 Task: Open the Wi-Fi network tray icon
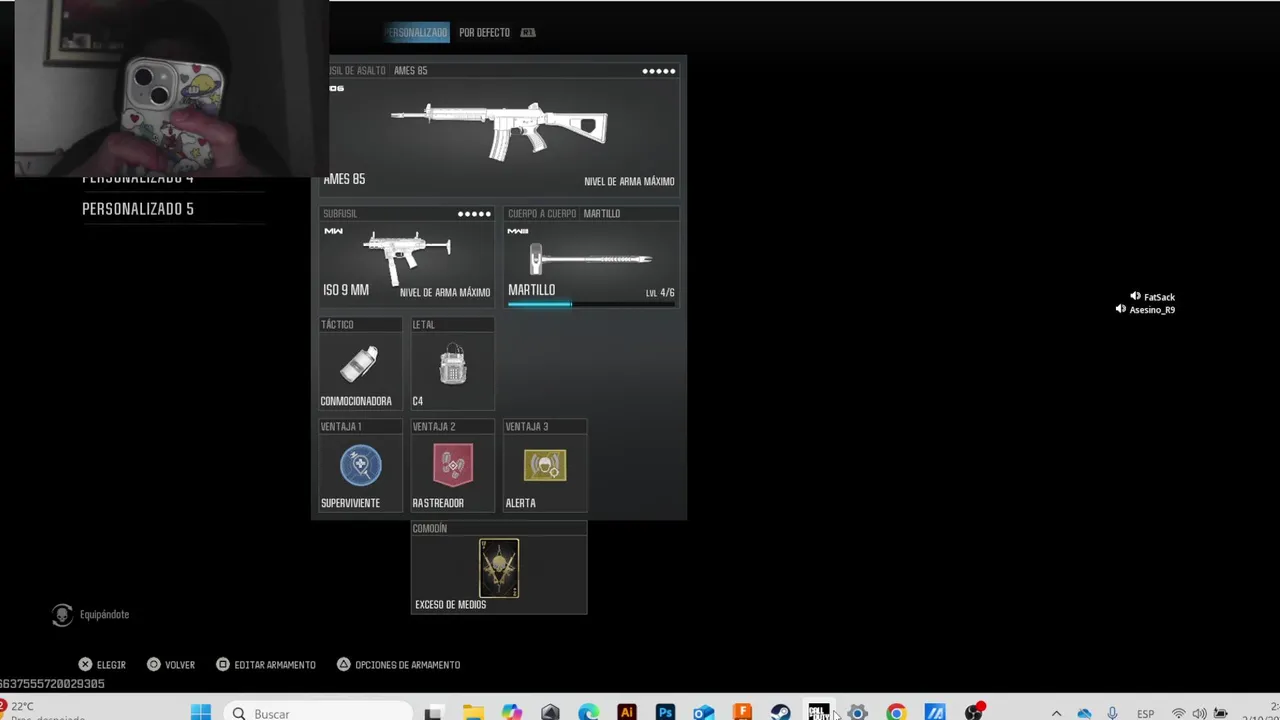click(x=1179, y=714)
